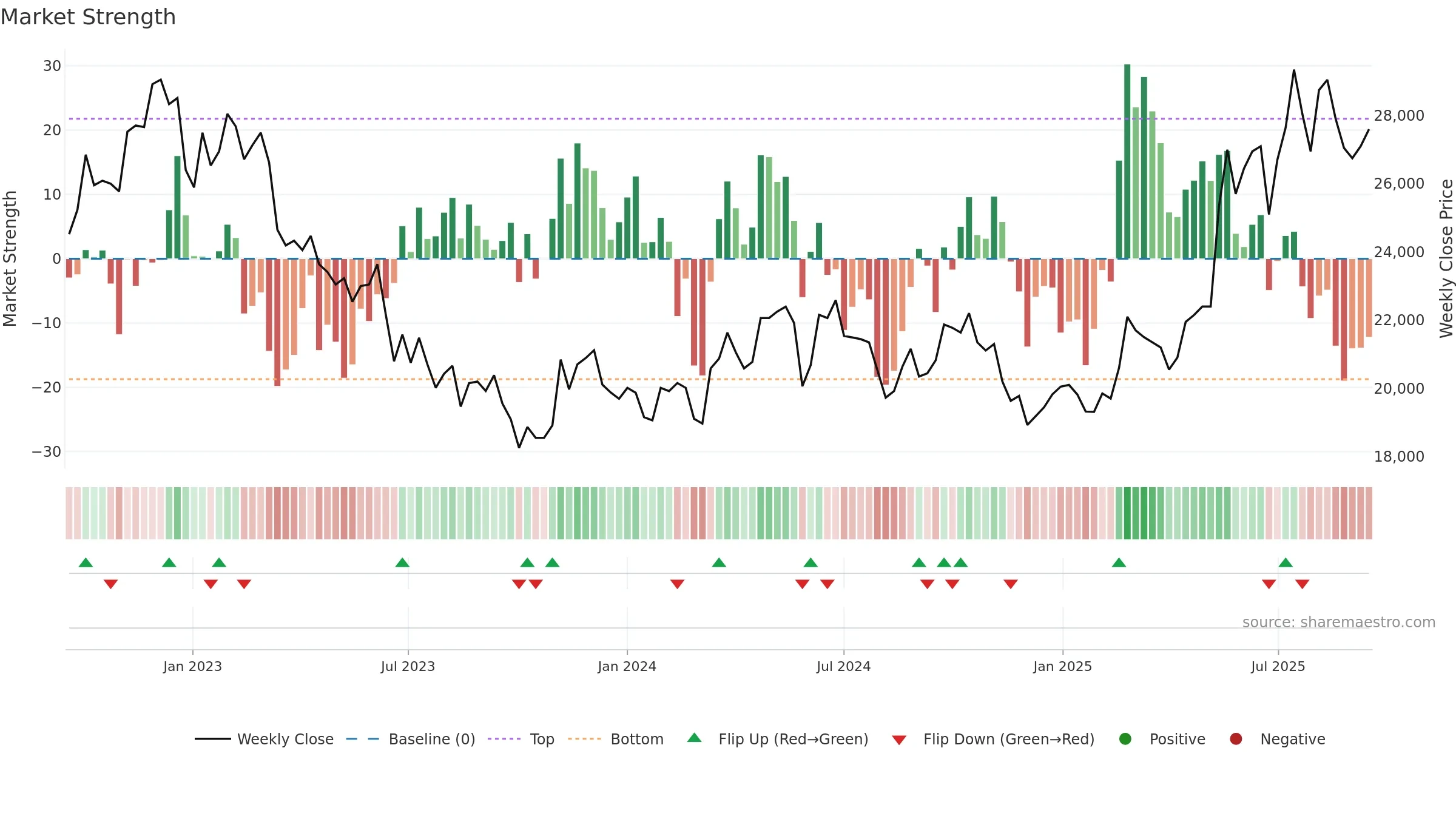Click the 30 tick on left axis
This screenshot has height=819, width=1456.
coord(52,66)
